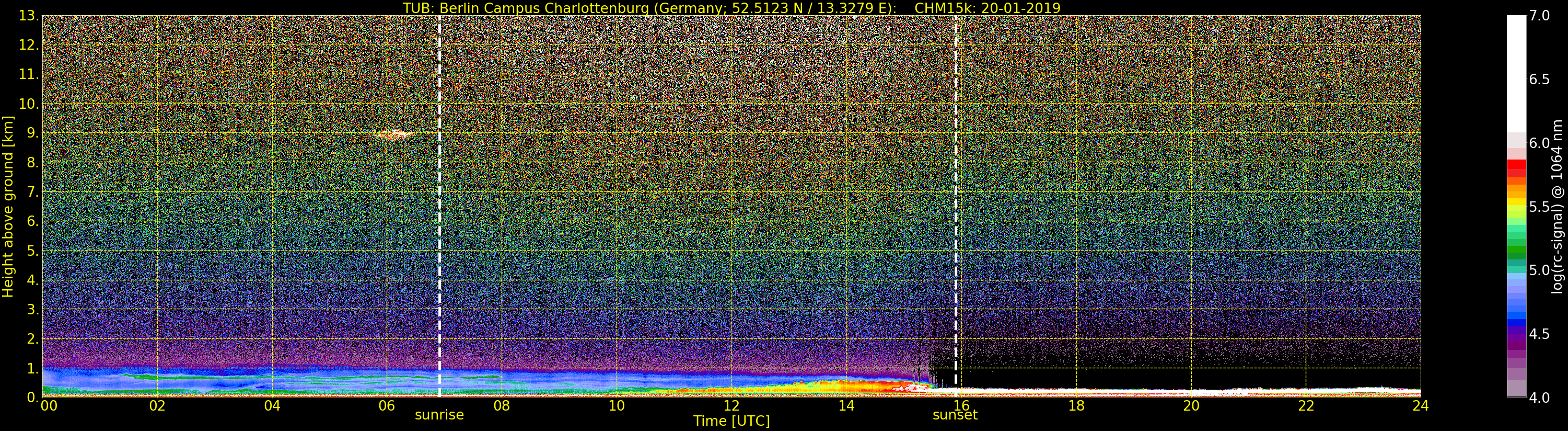Select the '7.' tick on the height axis
The width and height of the screenshot is (1568, 431).
click(32, 192)
